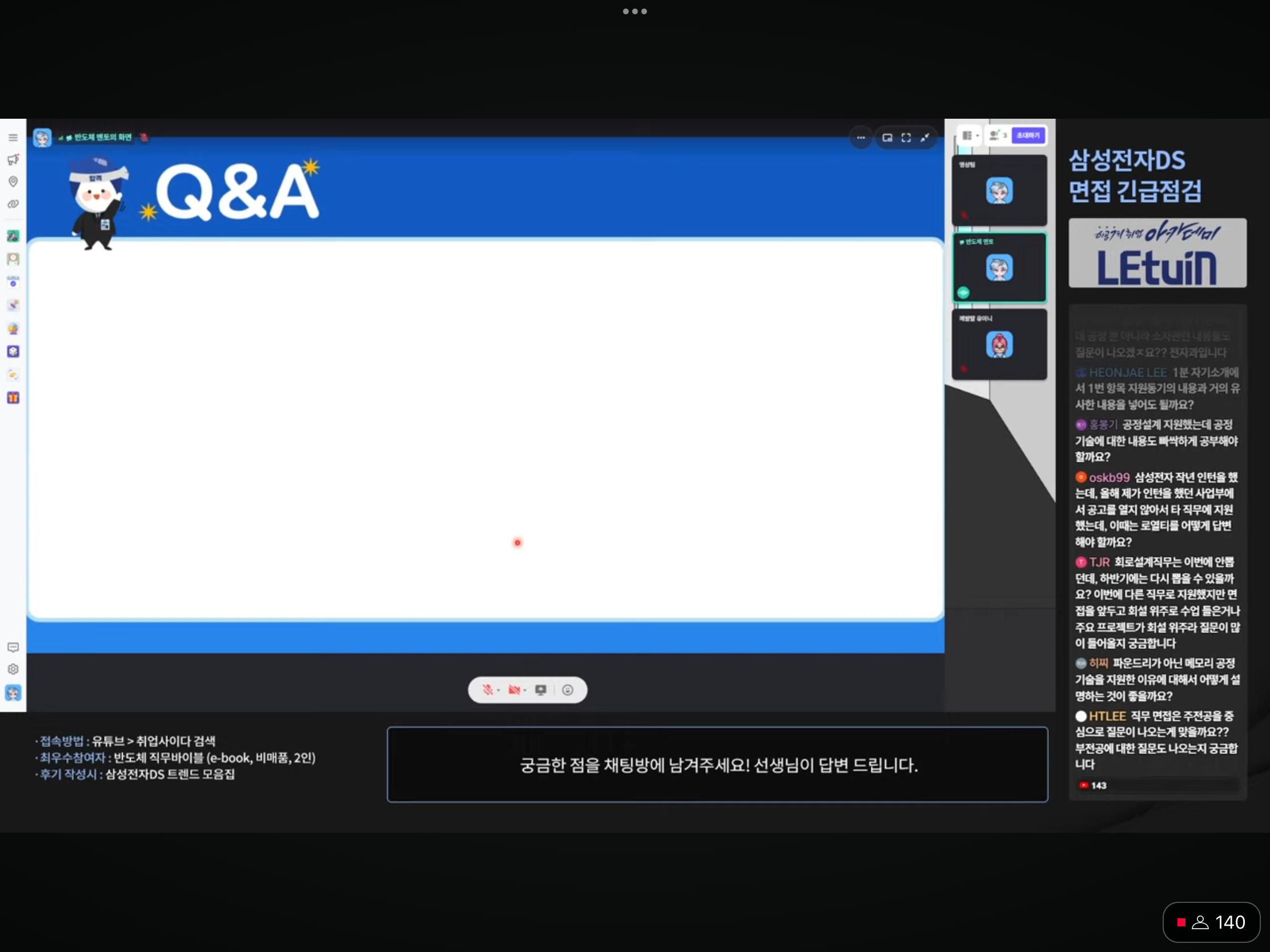Click the purple 초대하기 invite button
The width and height of the screenshot is (1270, 952).
tap(1028, 135)
